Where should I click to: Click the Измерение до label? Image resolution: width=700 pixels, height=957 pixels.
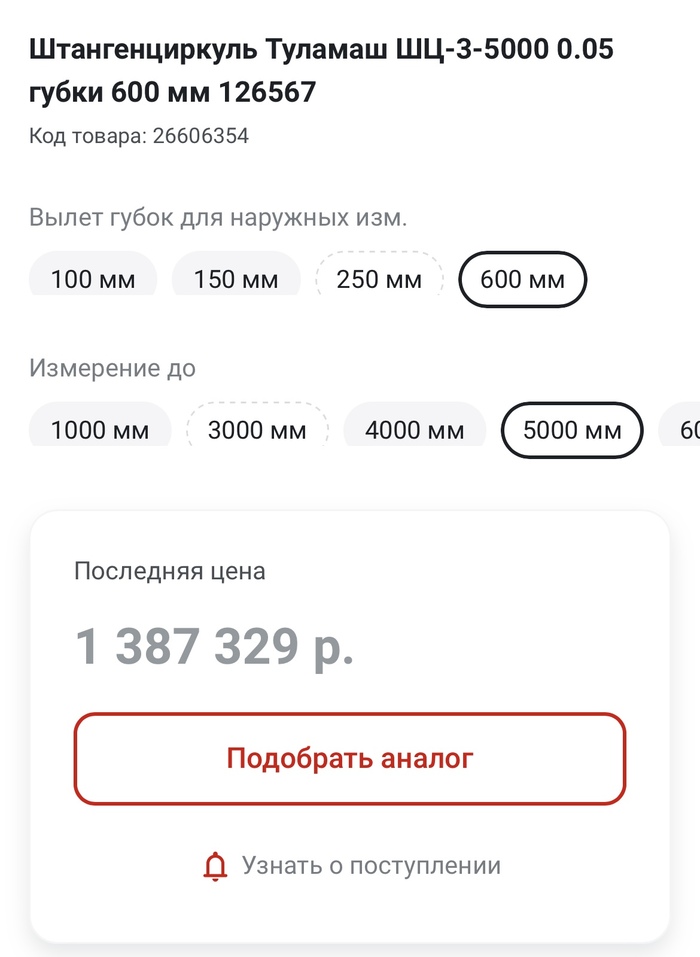[x=112, y=368]
